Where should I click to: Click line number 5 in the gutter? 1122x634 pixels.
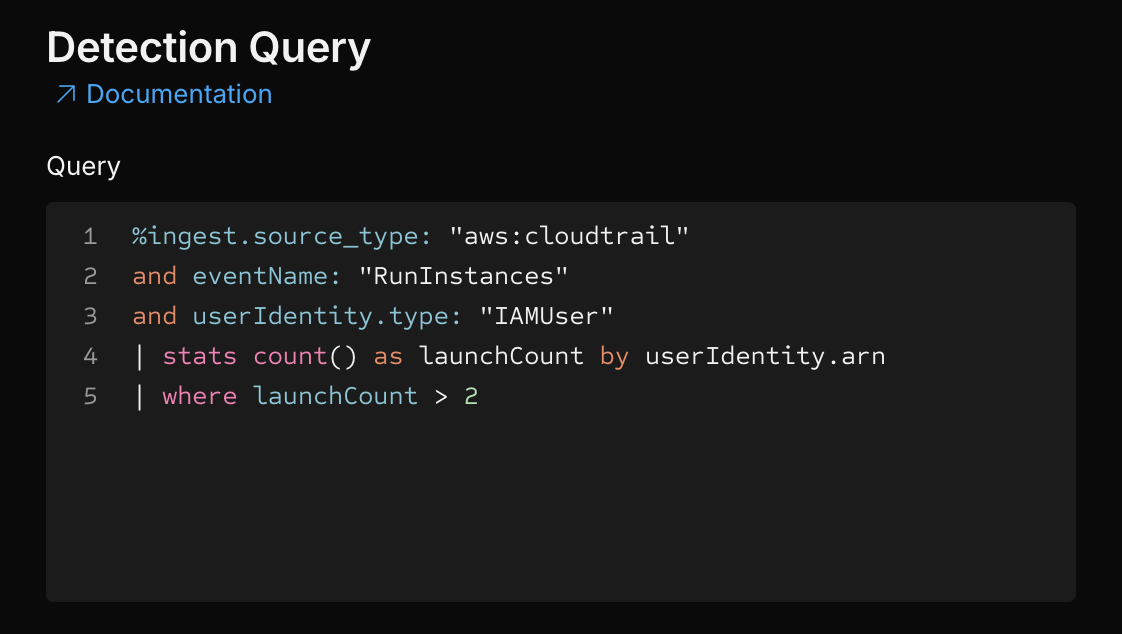coord(90,396)
